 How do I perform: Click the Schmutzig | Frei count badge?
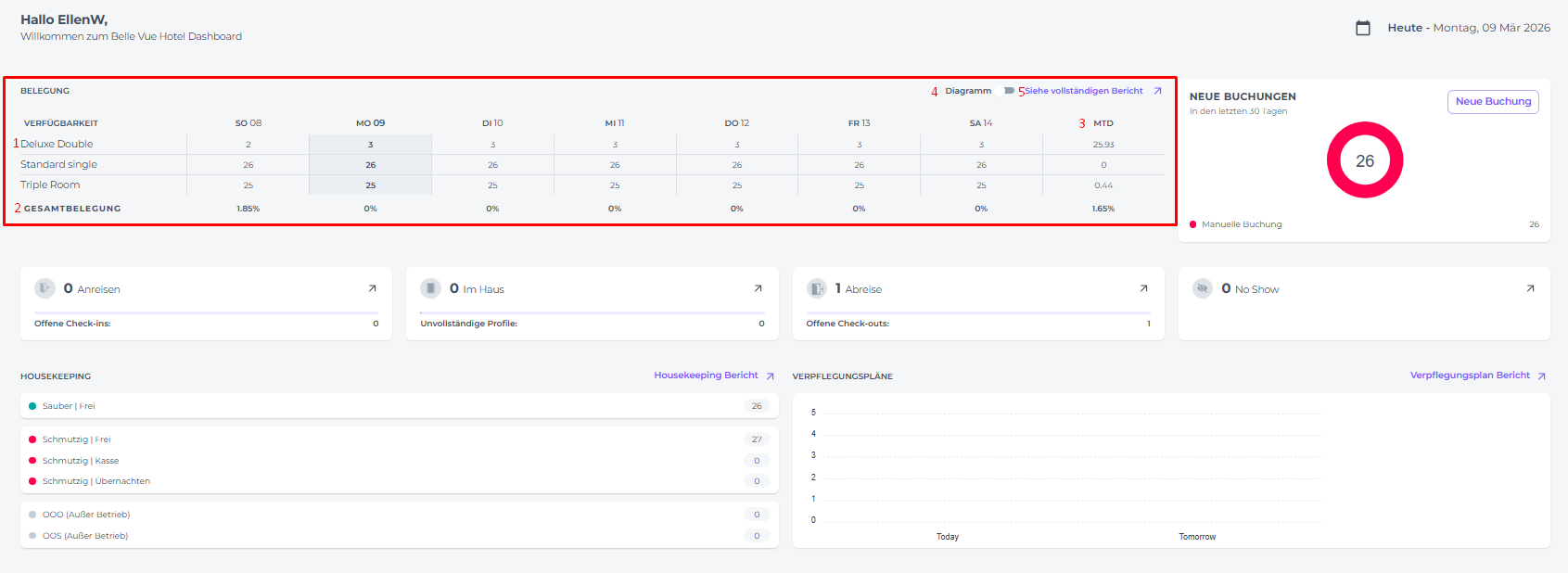click(757, 439)
